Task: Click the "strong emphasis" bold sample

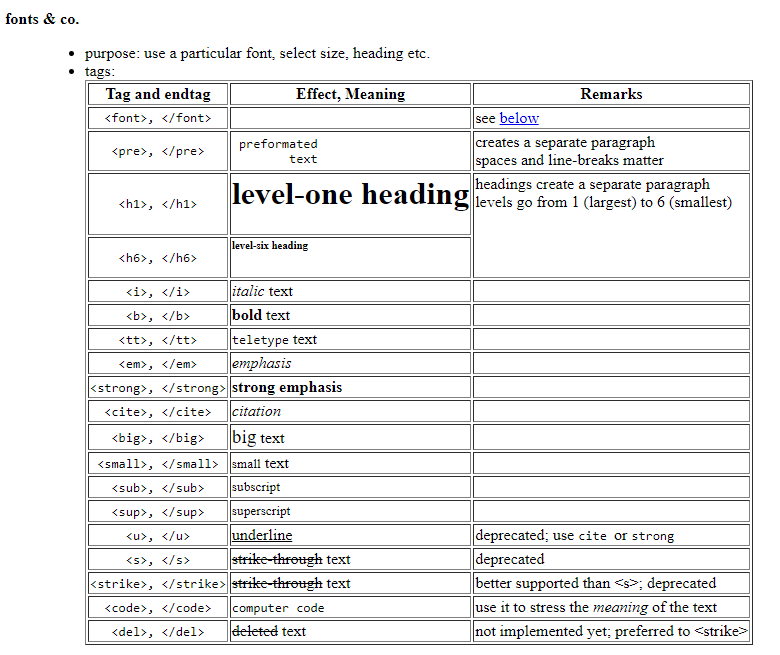Action: coord(287,387)
